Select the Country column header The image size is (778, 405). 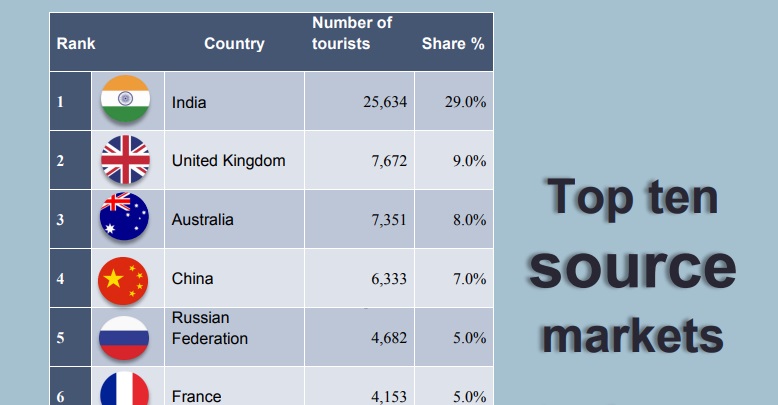click(x=234, y=43)
